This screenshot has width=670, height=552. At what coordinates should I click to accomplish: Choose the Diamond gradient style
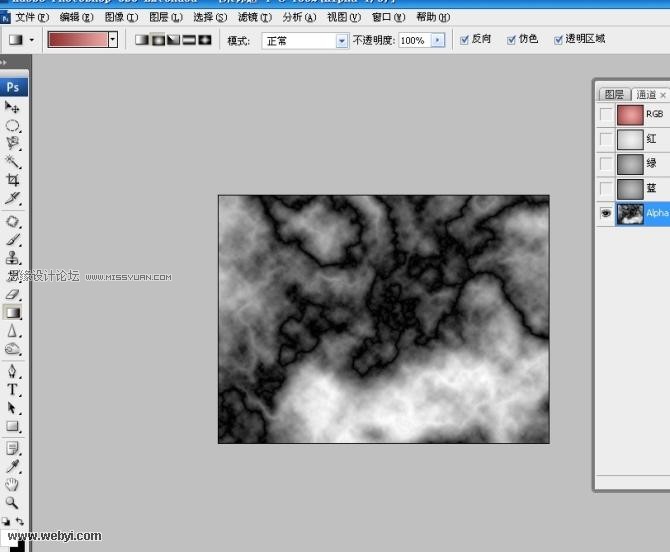click(205, 40)
